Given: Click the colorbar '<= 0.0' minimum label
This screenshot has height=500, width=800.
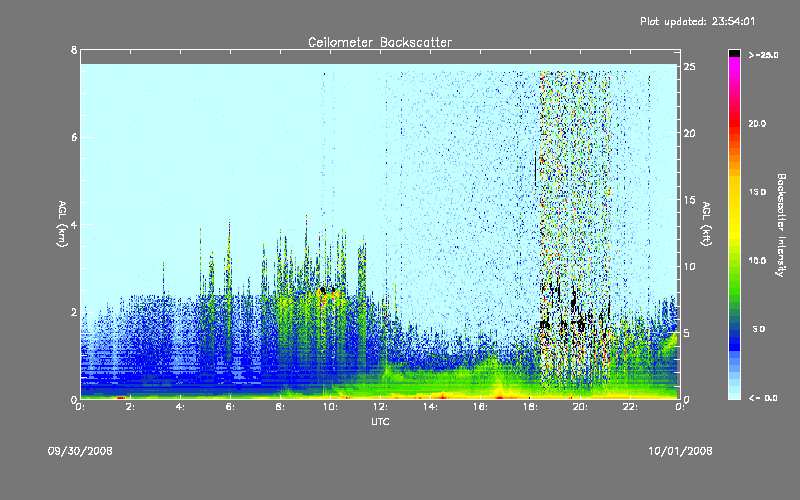Looking at the screenshot, I should (x=763, y=398).
